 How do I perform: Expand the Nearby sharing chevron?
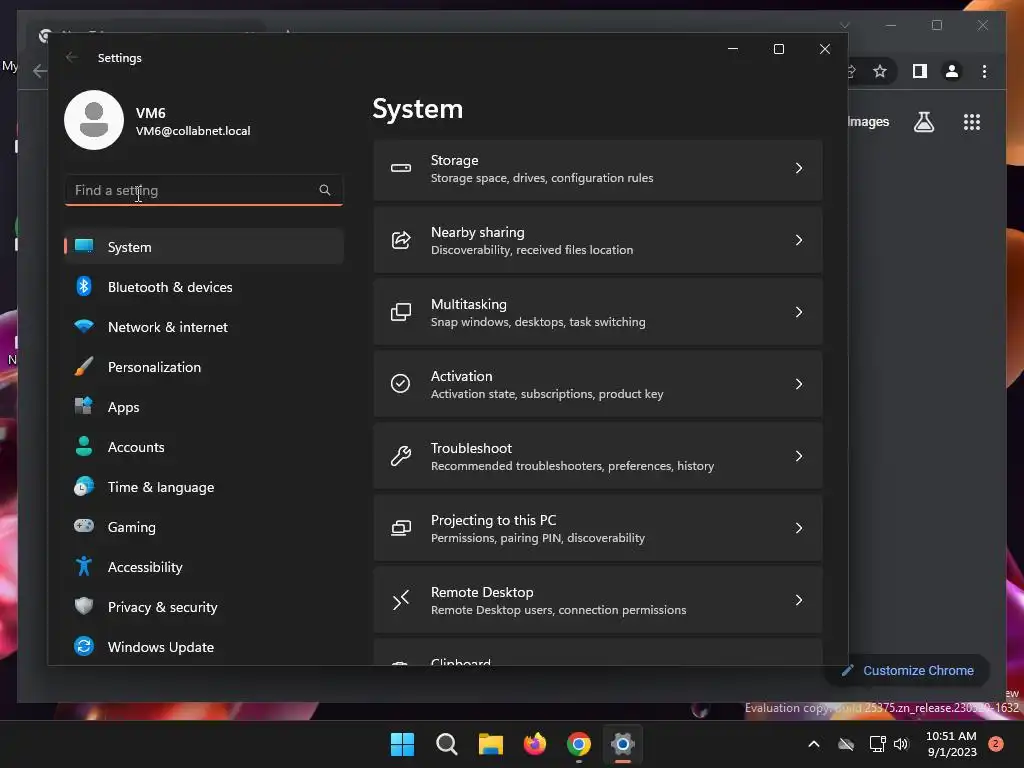(x=799, y=240)
